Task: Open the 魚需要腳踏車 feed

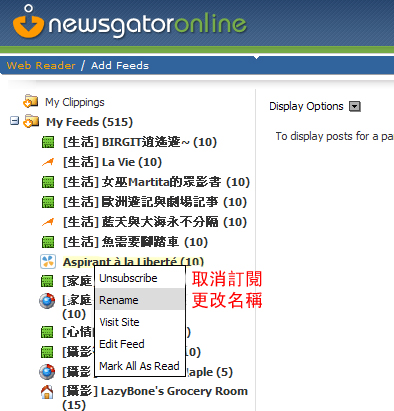Action: pos(135,242)
